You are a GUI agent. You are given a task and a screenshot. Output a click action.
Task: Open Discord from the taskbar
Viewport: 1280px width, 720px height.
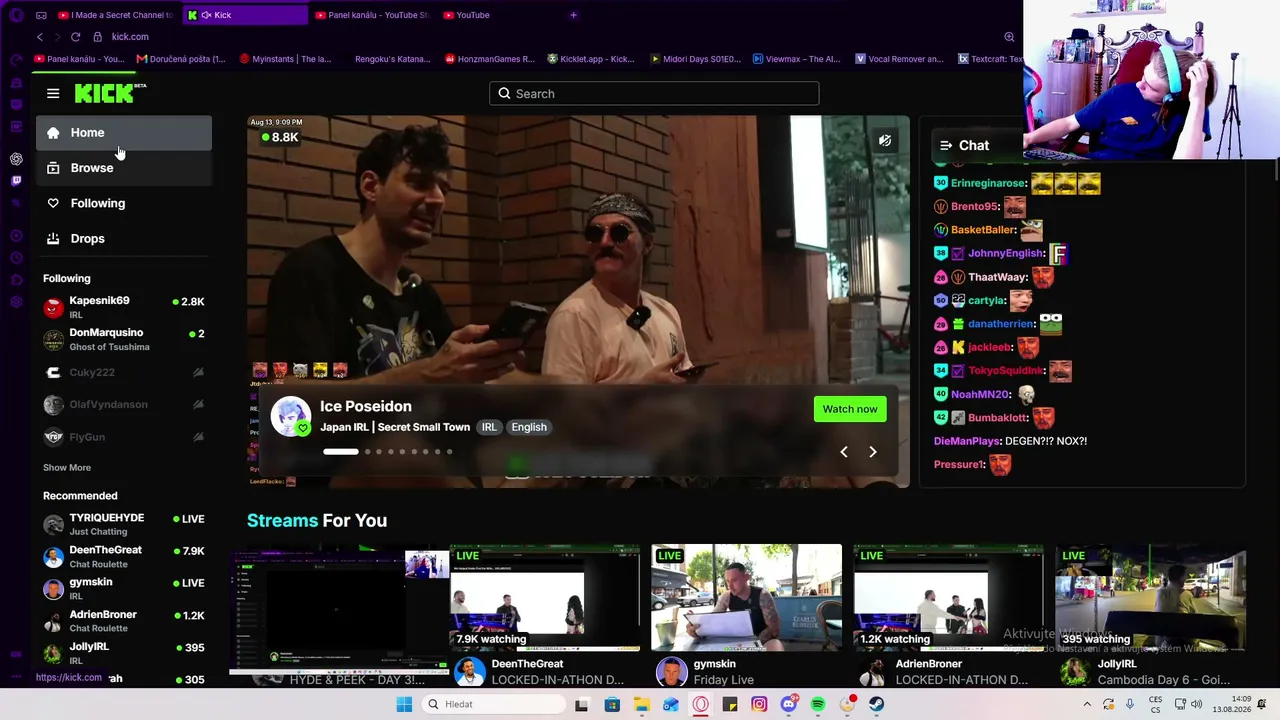point(789,705)
